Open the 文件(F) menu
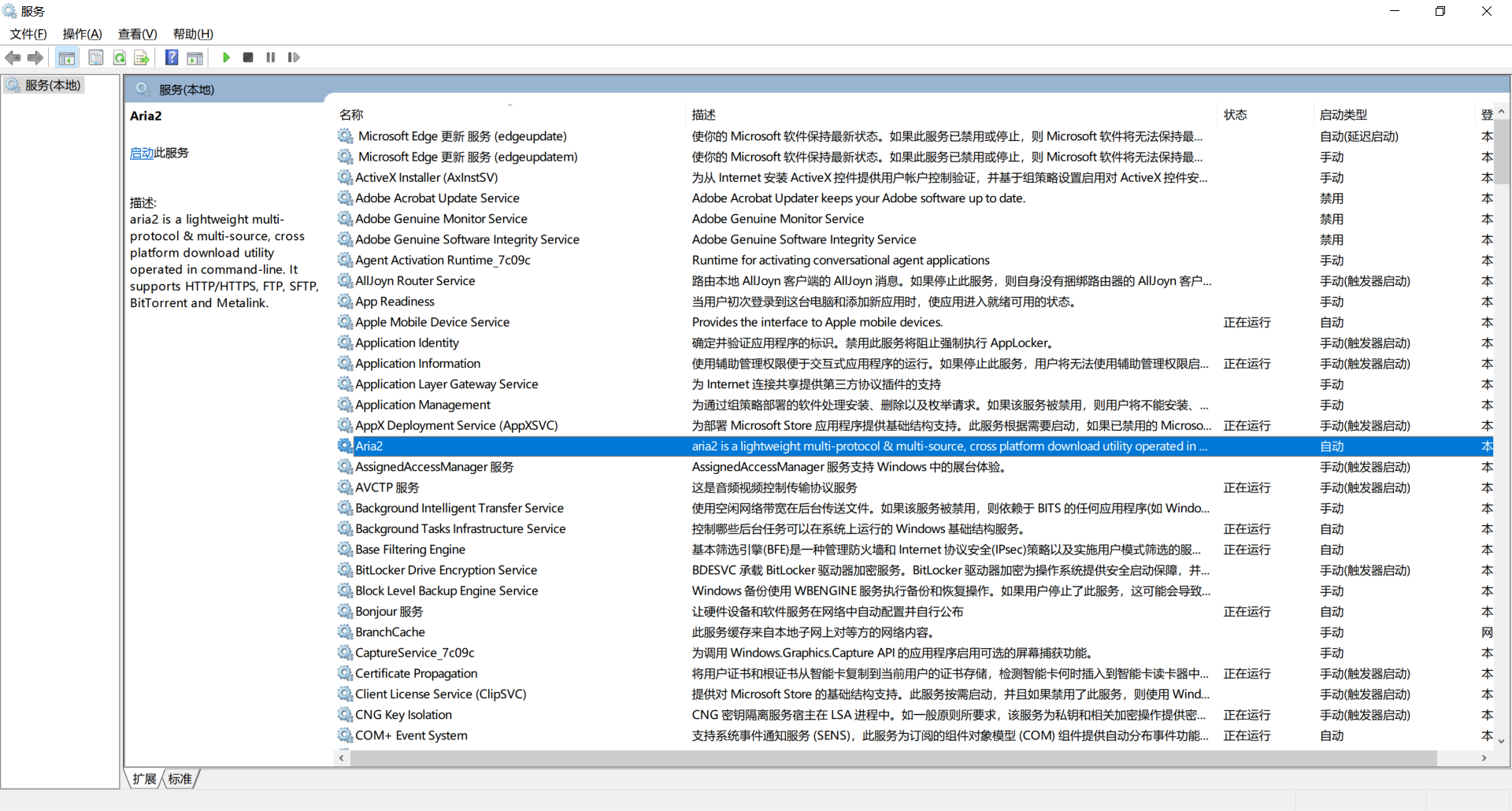Viewport: 1512px width, 811px height. pyautogui.click(x=28, y=34)
